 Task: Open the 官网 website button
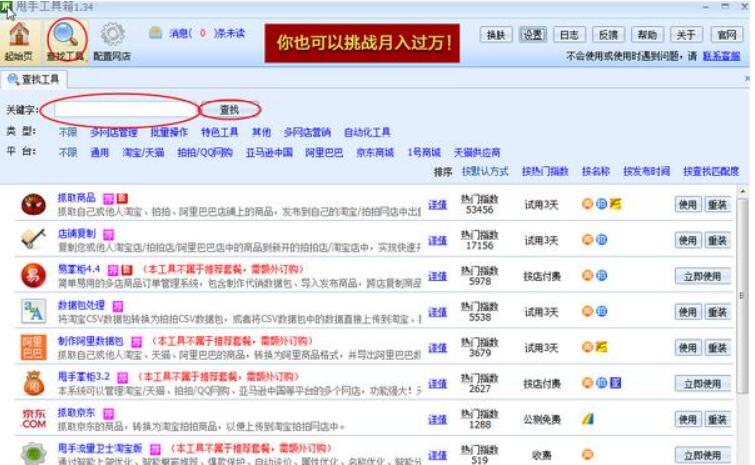click(727, 35)
